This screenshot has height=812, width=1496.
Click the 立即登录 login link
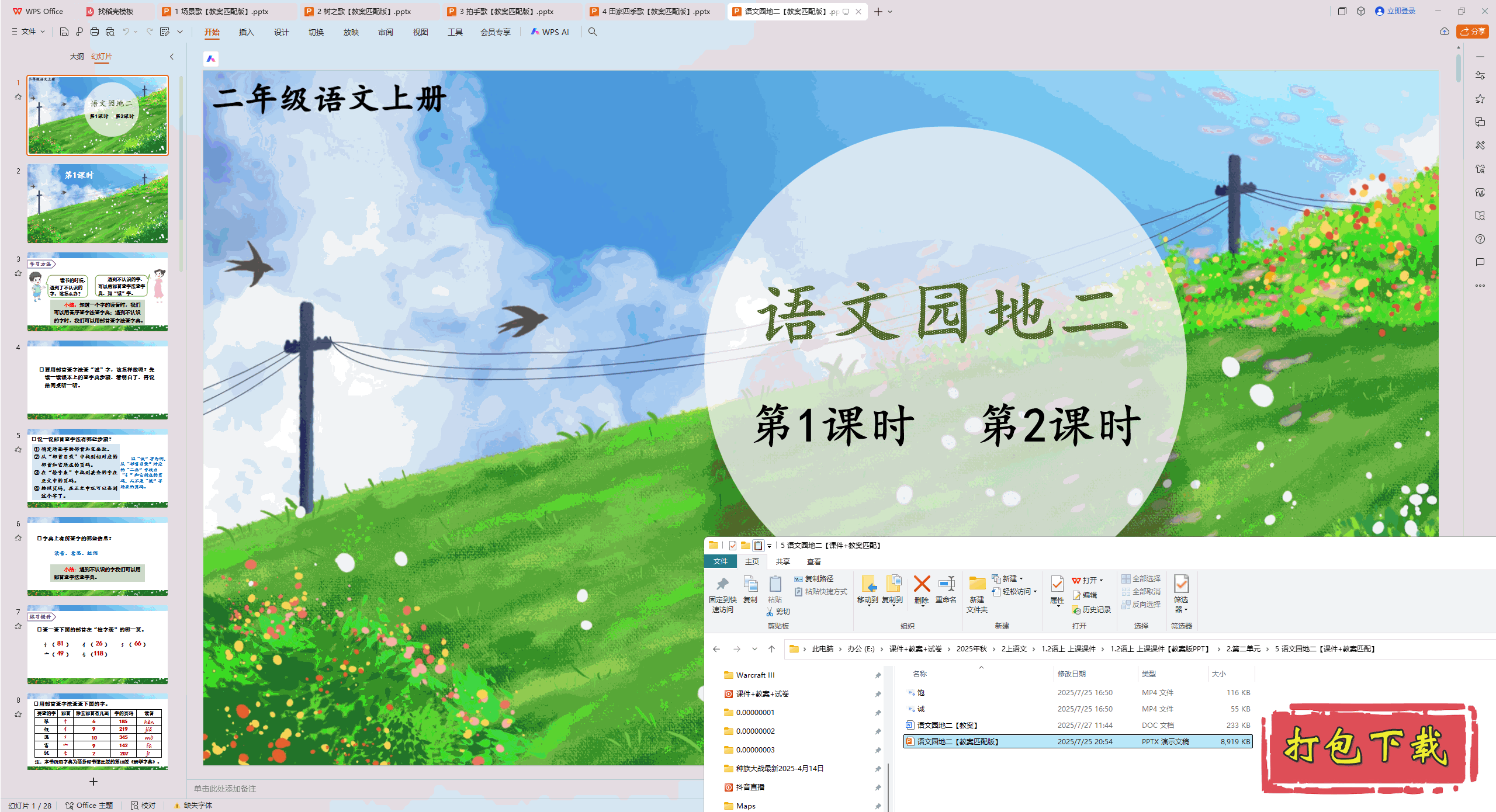1401,11
